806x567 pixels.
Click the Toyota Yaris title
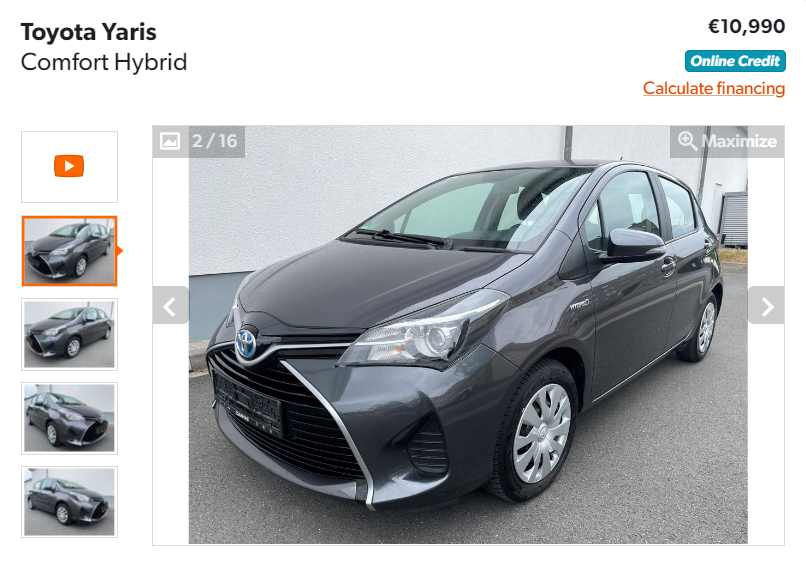tap(88, 32)
